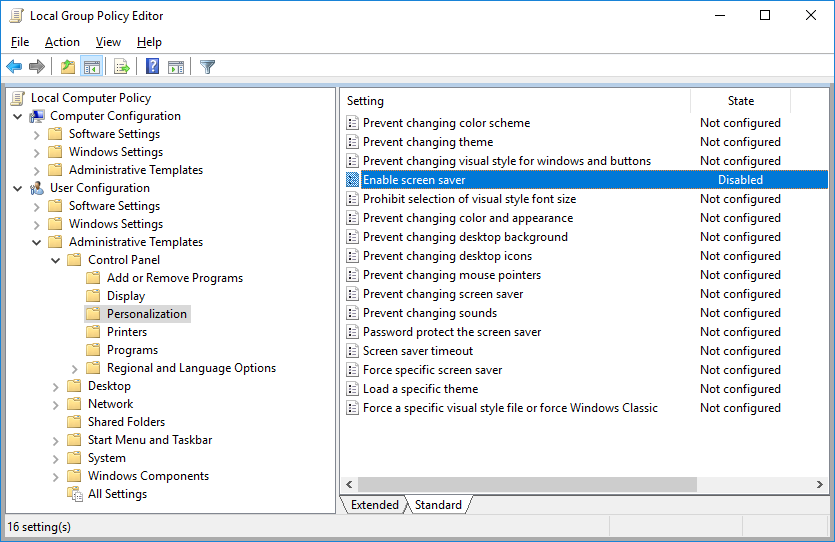Open Help via the question mark icon

click(152, 67)
